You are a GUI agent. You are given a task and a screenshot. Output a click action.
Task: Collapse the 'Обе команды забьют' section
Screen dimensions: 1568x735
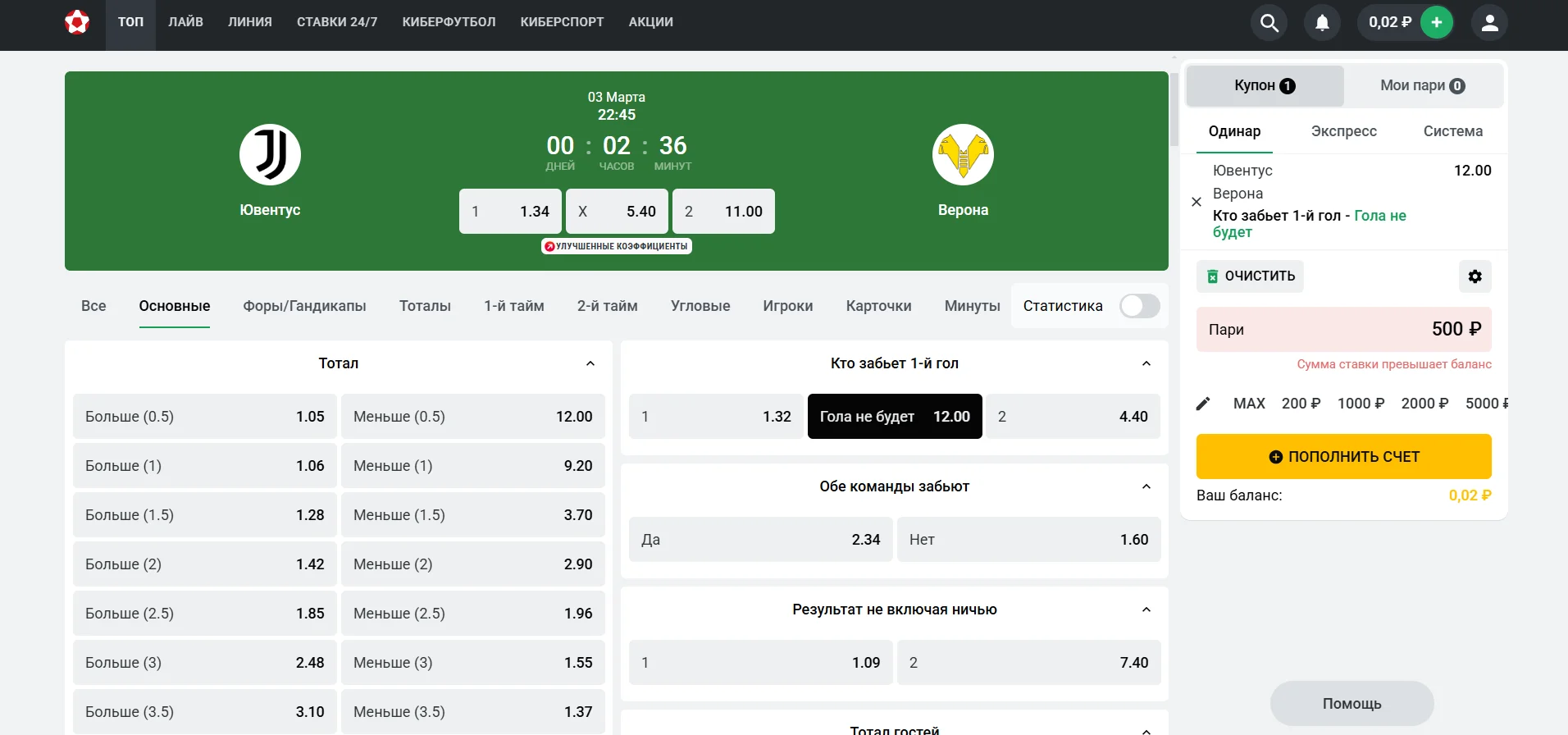point(1146,486)
